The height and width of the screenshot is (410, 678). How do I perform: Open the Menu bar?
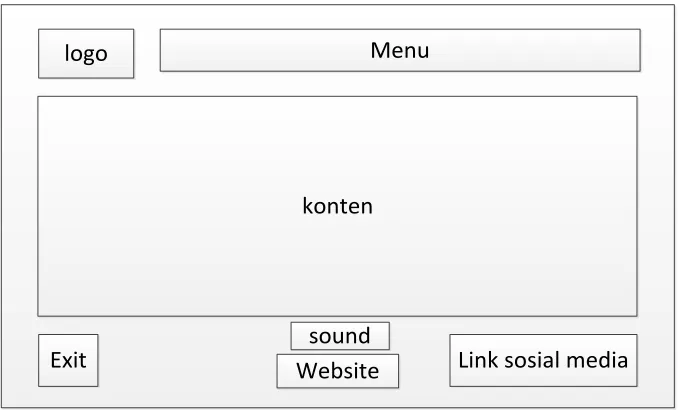point(400,50)
